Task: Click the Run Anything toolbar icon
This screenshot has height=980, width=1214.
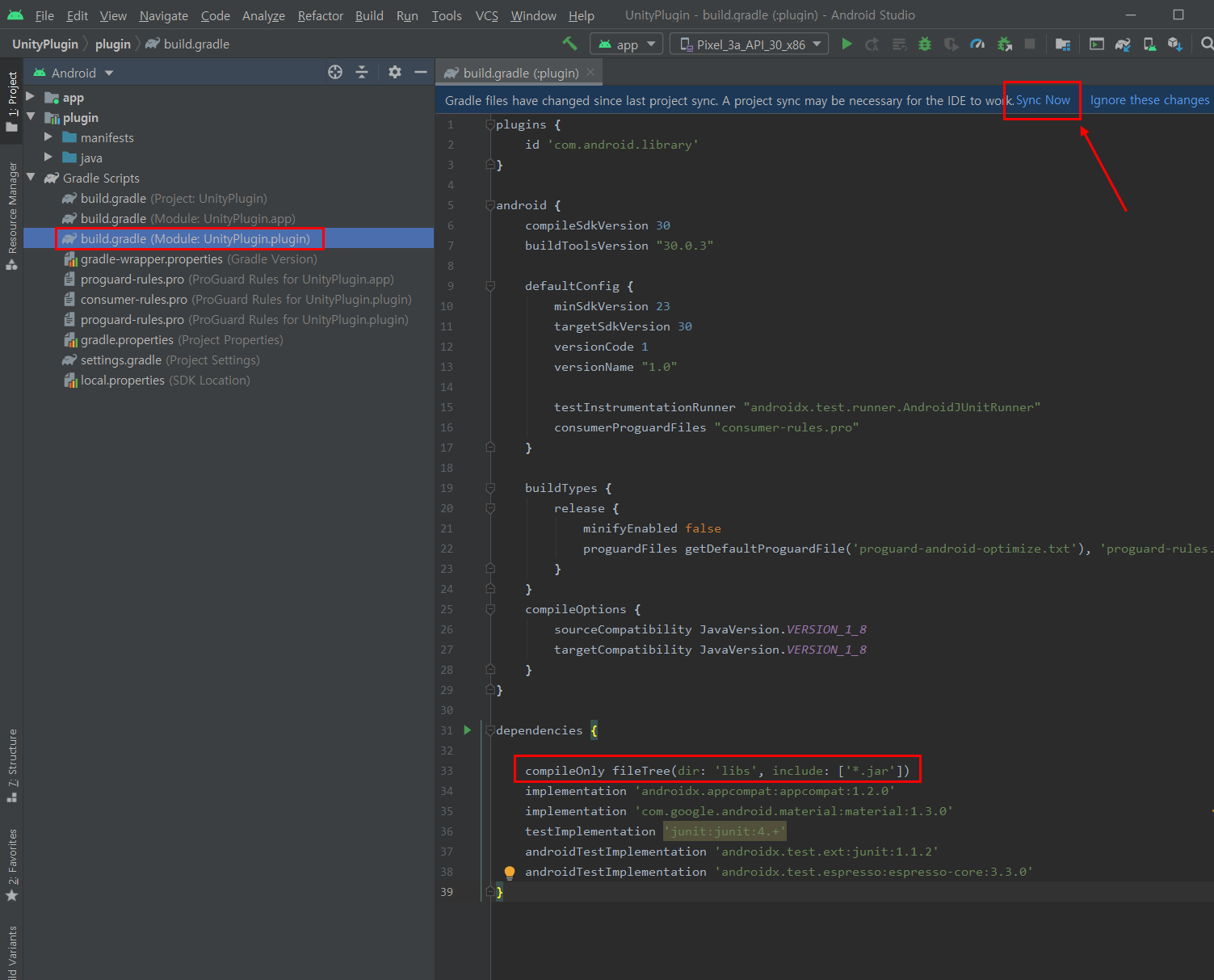Action: tap(1096, 44)
